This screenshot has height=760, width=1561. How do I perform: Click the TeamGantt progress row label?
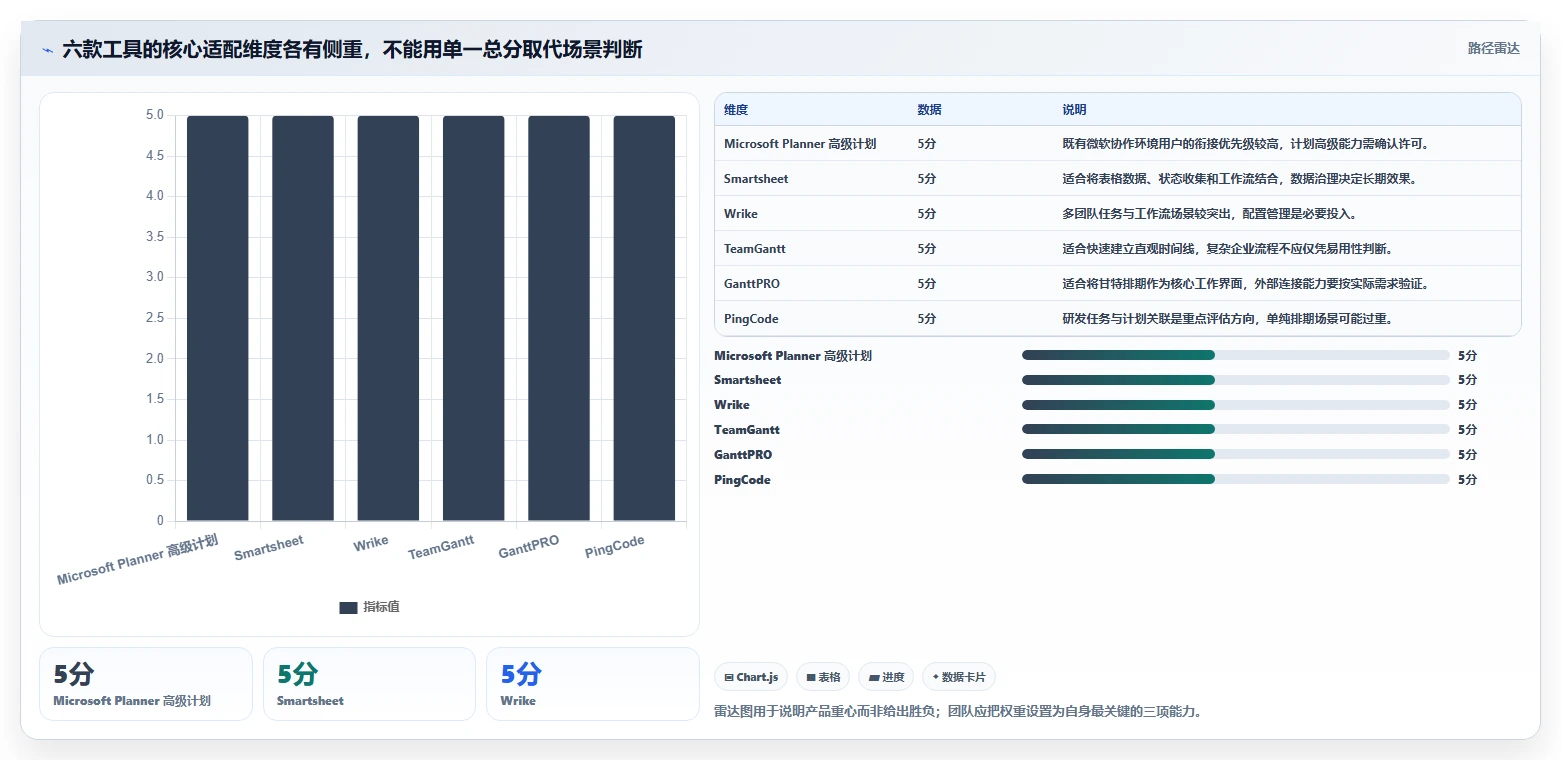pyautogui.click(x=747, y=430)
